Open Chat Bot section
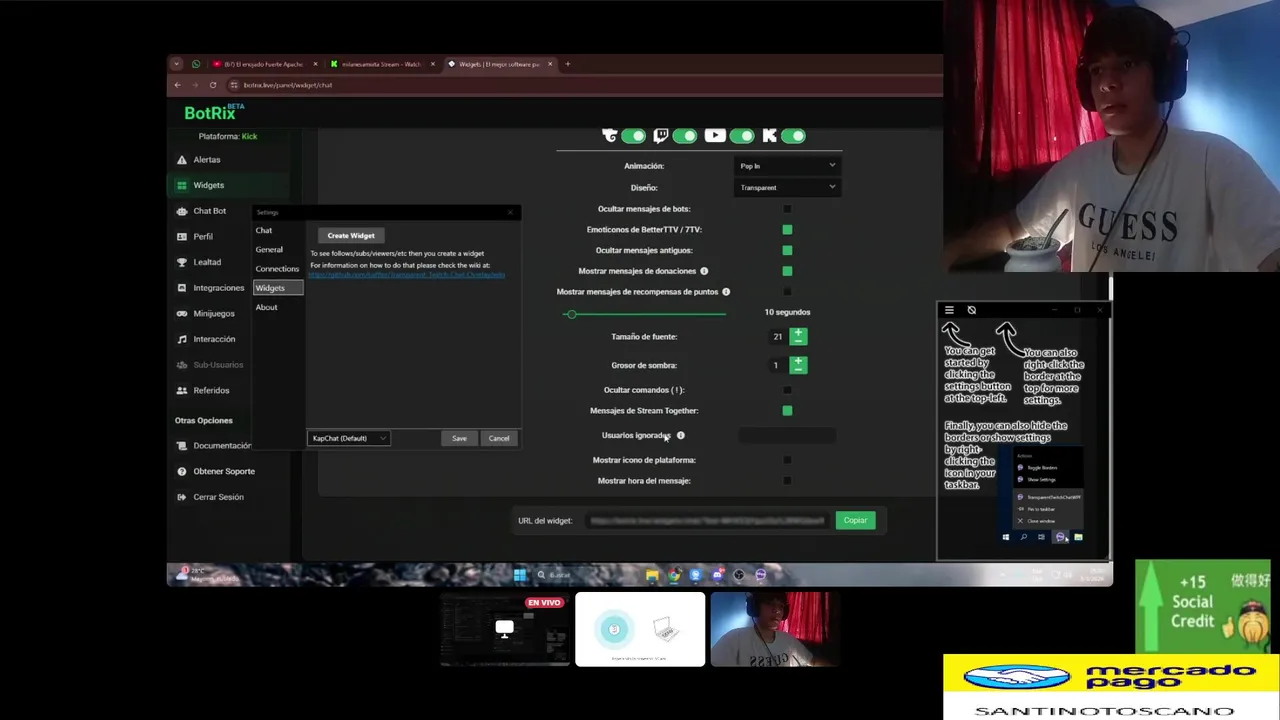 coord(209,211)
